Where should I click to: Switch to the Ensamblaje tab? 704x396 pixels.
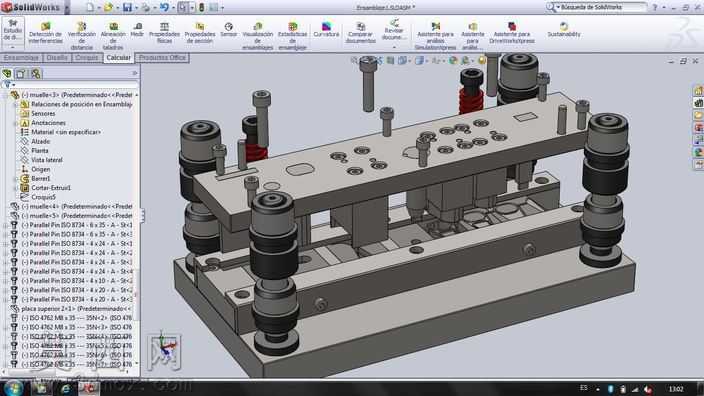(x=21, y=57)
